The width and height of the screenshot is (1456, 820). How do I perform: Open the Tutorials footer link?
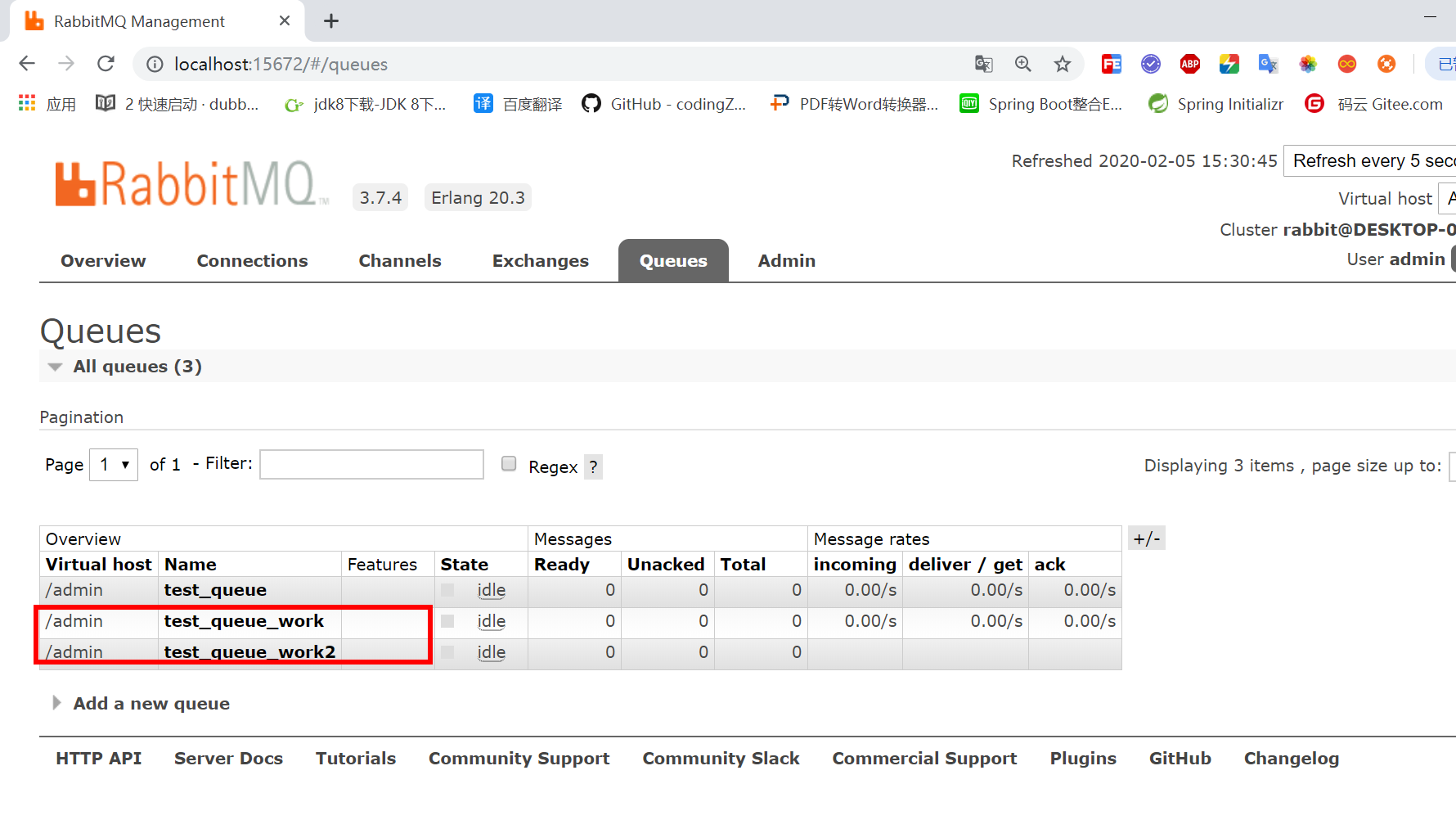coord(356,759)
